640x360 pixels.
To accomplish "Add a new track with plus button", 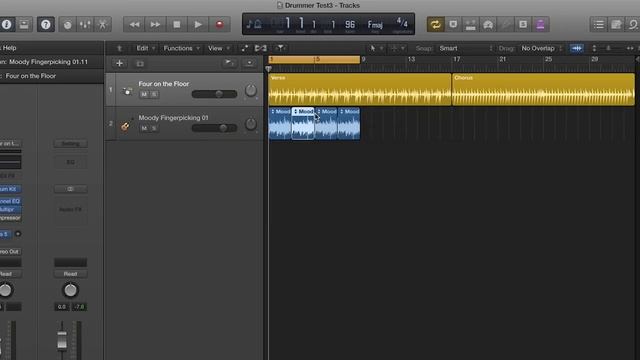I will [x=119, y=63].
